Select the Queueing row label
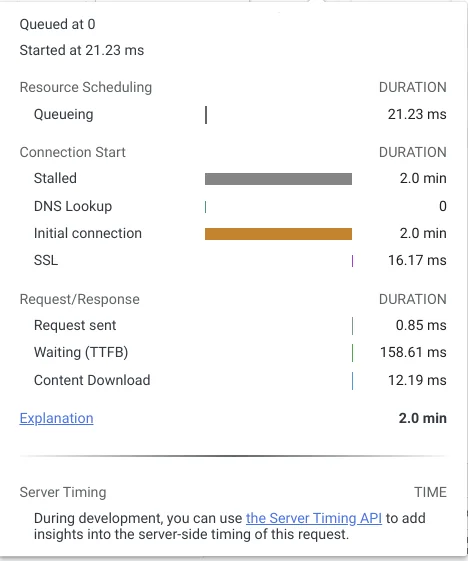This screenshot has height=561, width=468. click(64, 114)
